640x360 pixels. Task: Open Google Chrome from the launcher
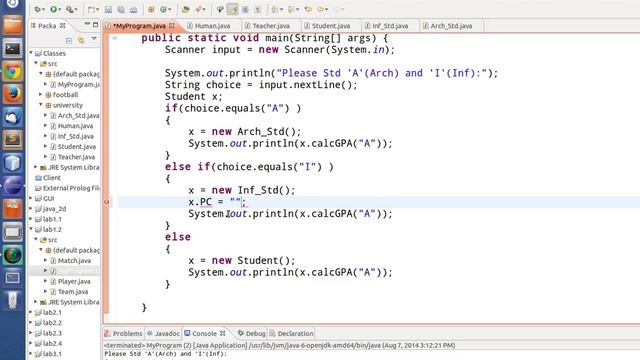point(13,72)
